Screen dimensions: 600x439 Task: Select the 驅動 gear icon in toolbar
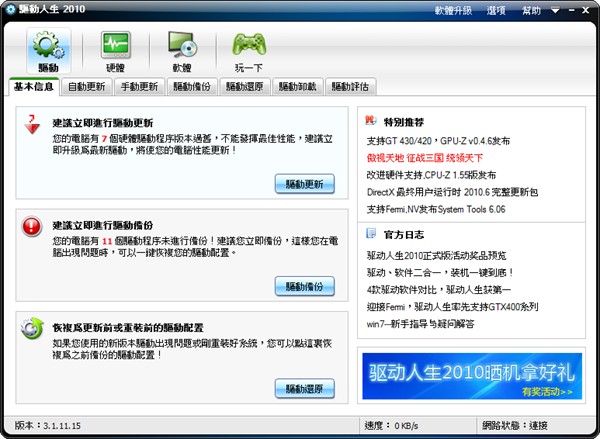point(49,50)
